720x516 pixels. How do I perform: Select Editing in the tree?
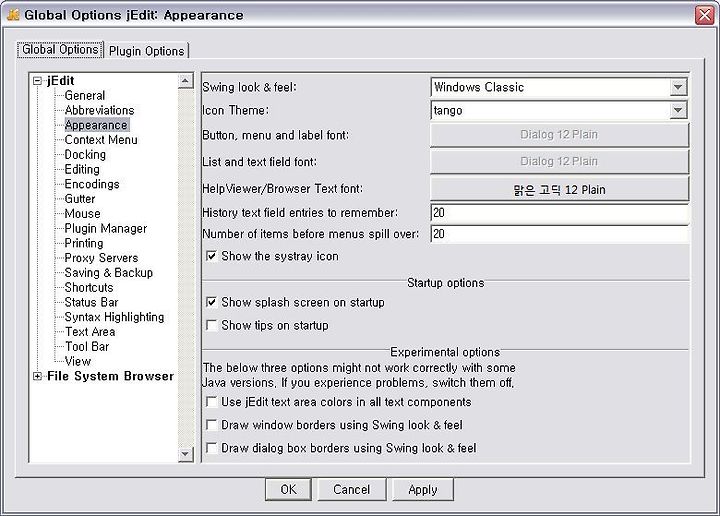pos(82,169)
